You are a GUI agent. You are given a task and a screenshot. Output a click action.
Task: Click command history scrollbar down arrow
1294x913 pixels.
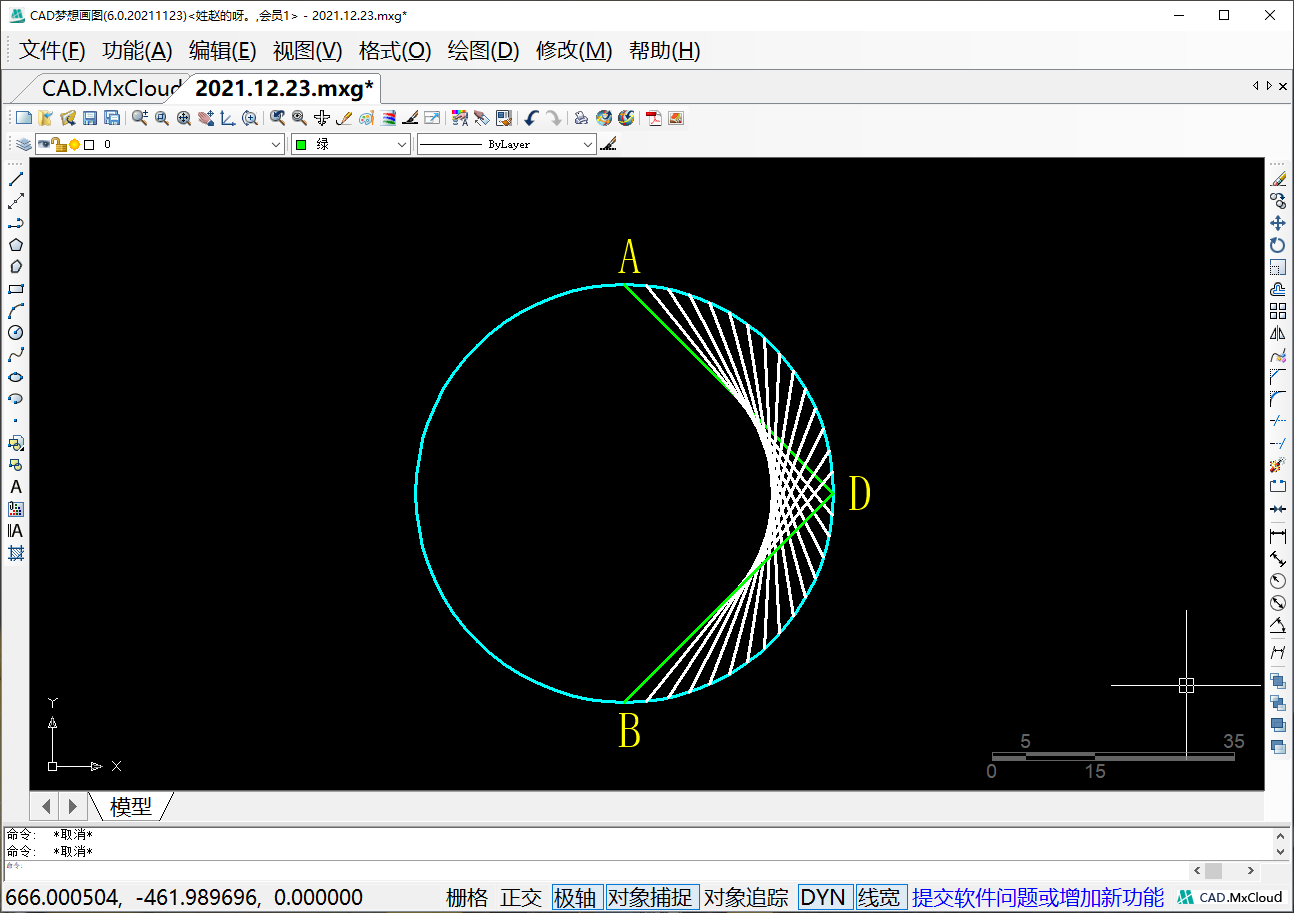tap(1281, 852)
